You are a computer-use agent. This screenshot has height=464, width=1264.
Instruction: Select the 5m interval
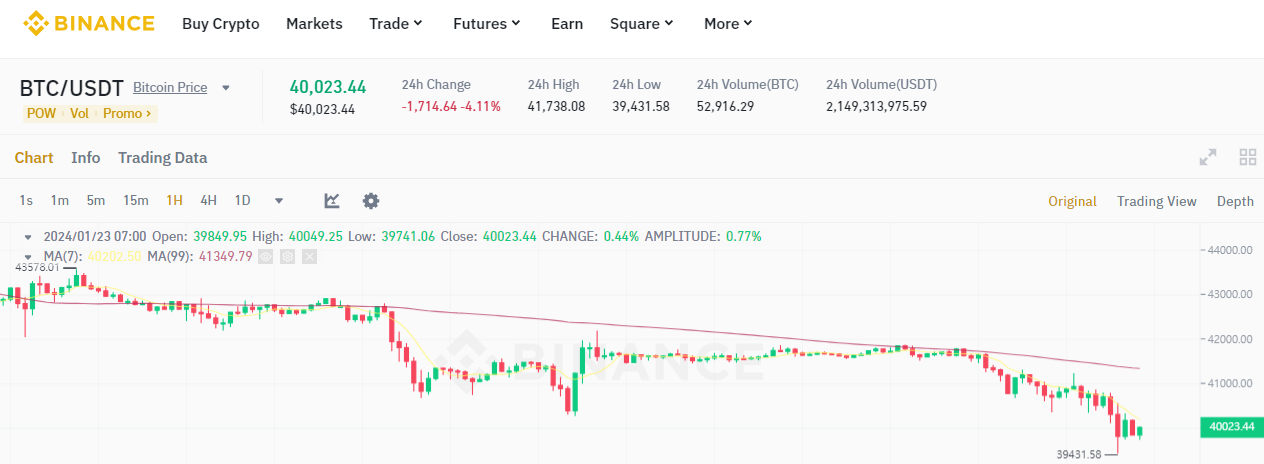tap(96, 201)
